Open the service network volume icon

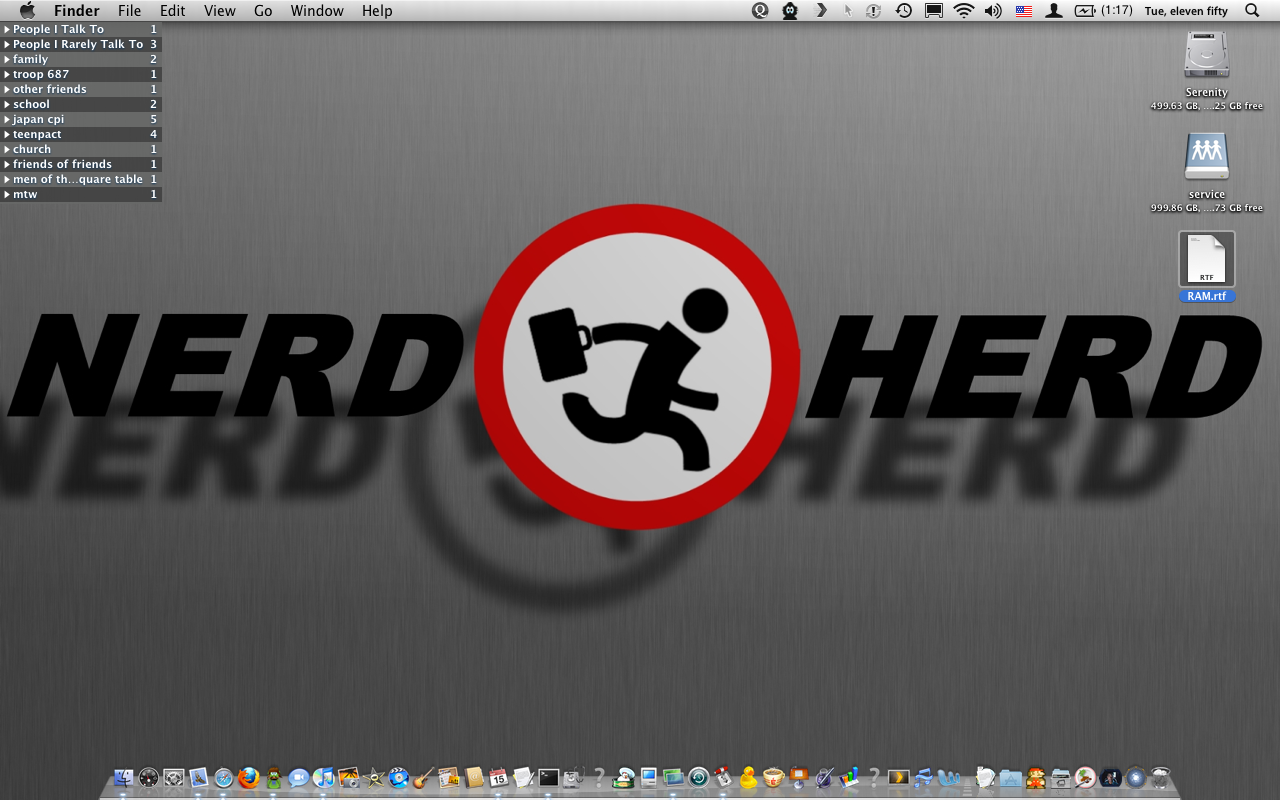click(1206, 157)
